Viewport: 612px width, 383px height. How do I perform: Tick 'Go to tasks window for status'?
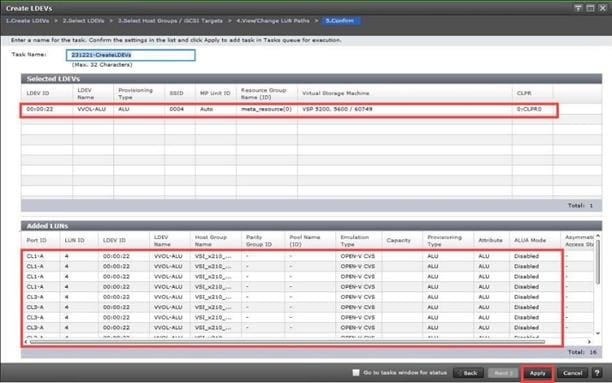356,372
